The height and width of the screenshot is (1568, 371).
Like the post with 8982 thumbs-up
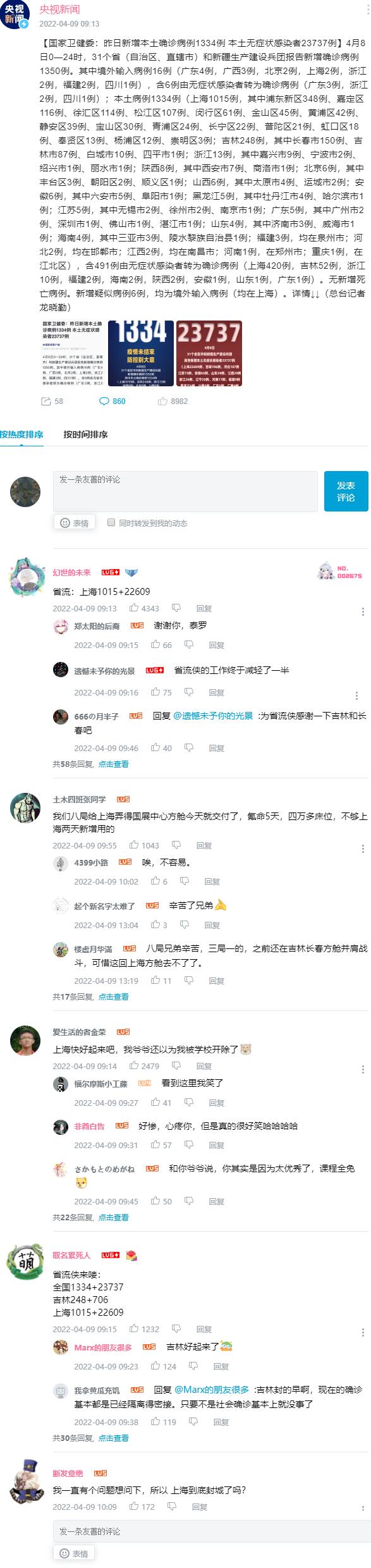pos(163,401)
